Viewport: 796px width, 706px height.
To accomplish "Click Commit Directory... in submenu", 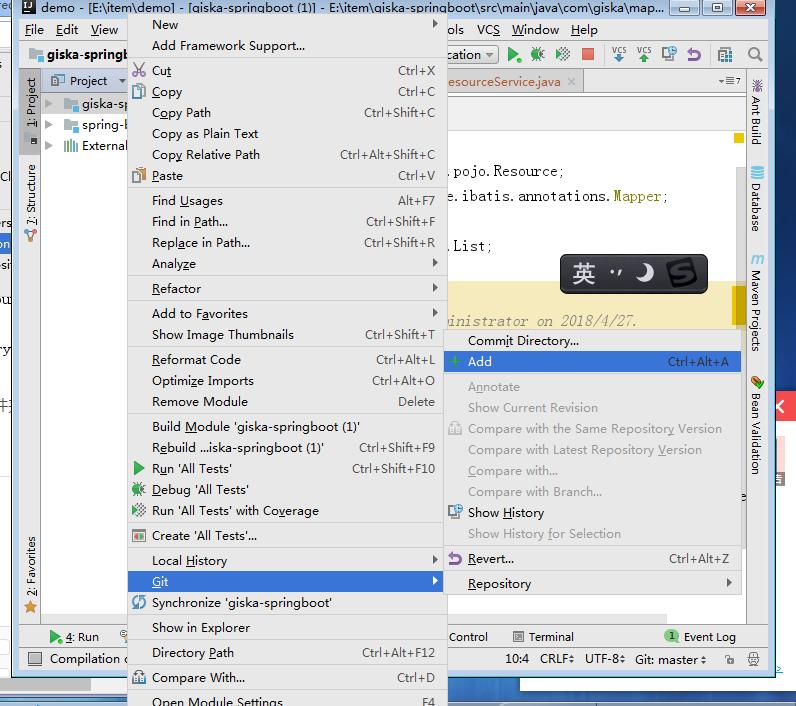I will pos(592,341).
